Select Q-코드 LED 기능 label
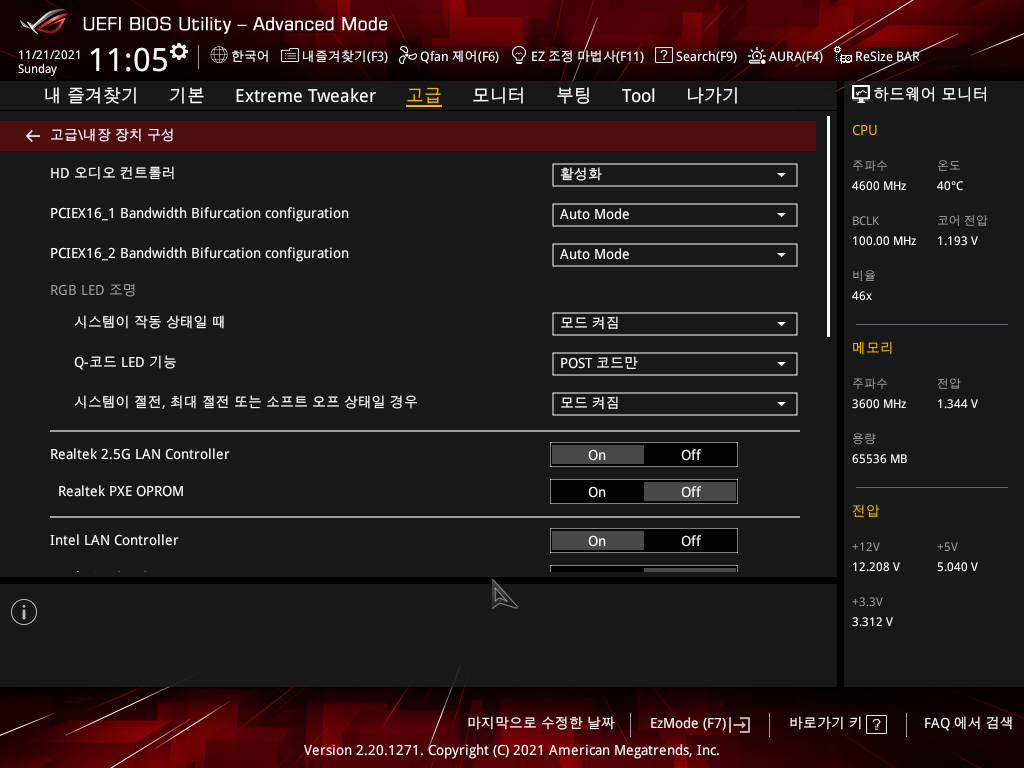This screenshot has width=1024, height=768. point(125,362)
